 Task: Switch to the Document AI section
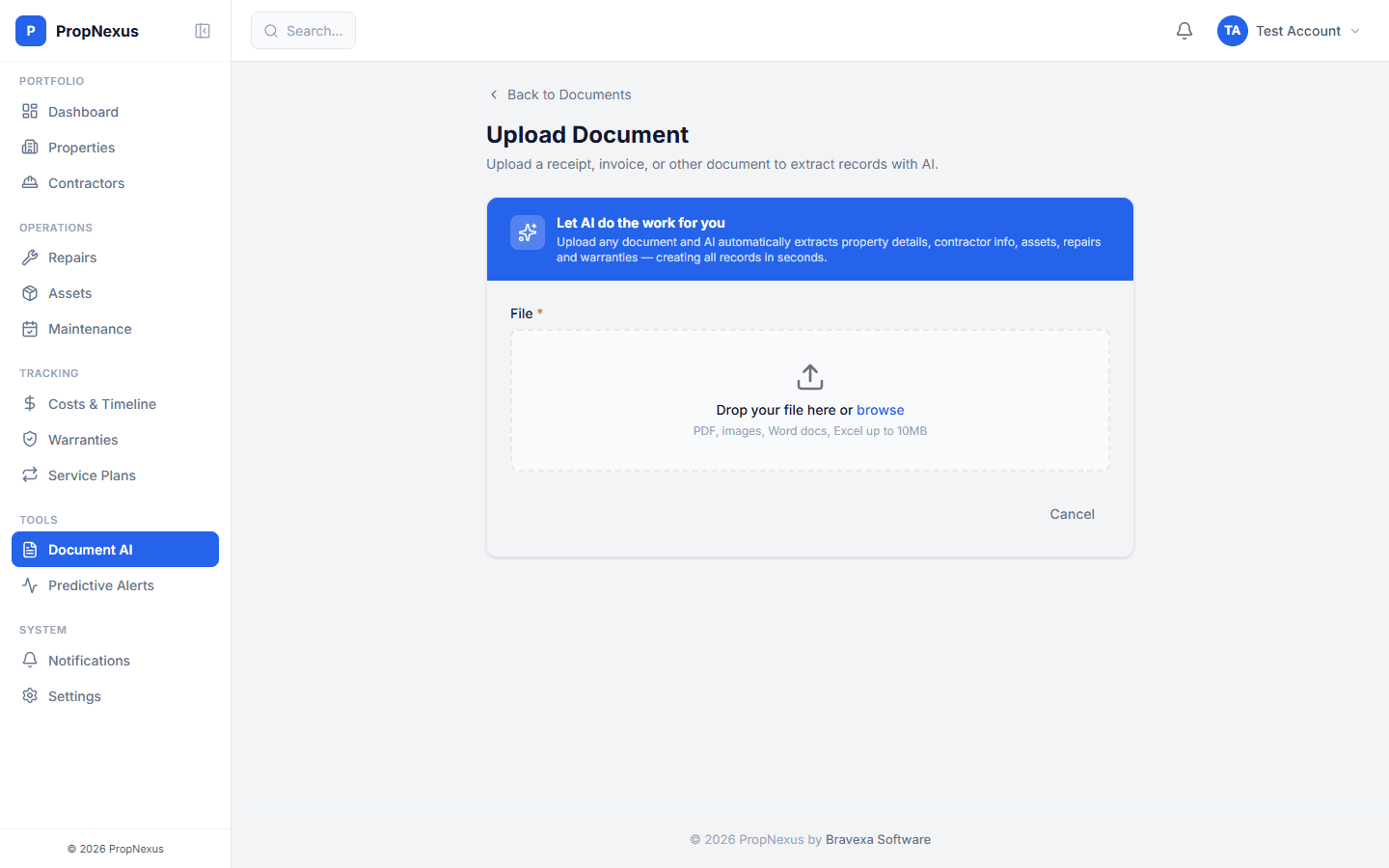92,549
